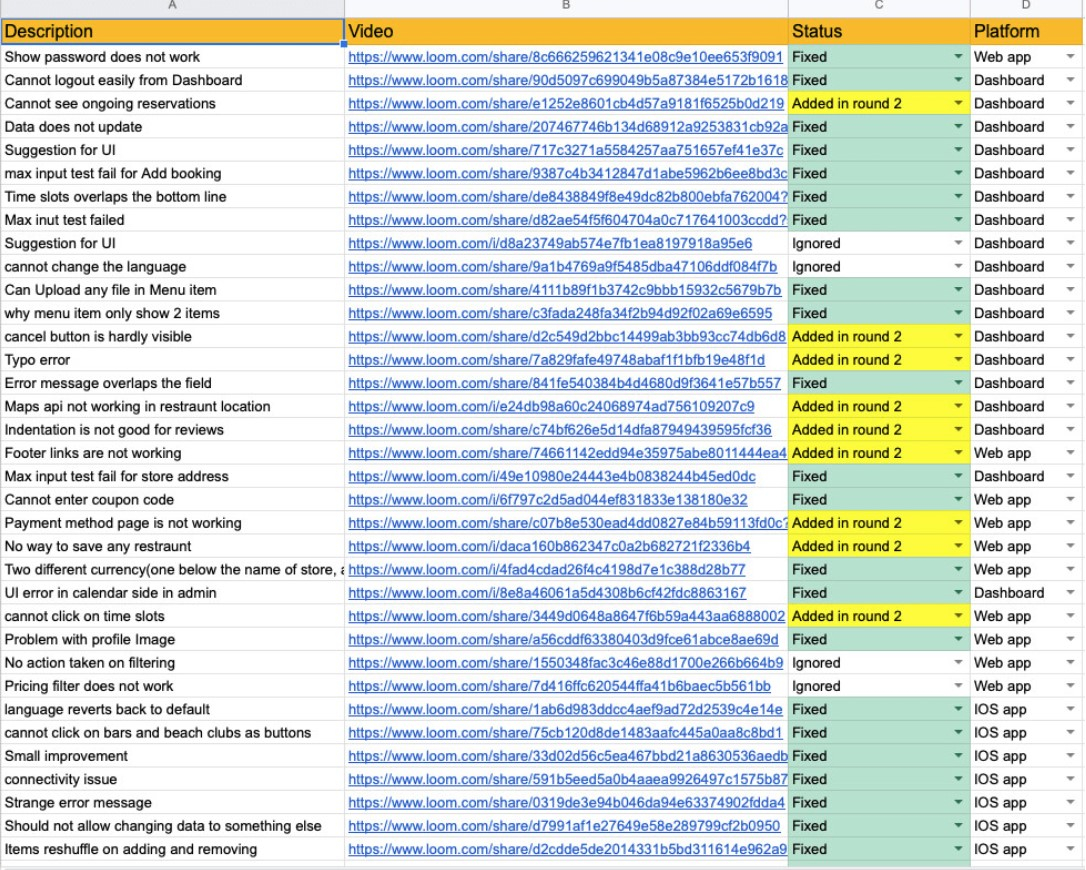The width and height of the screenshot is (1086, 870).
Task: Select column A header
Action: tap(172, 7)
